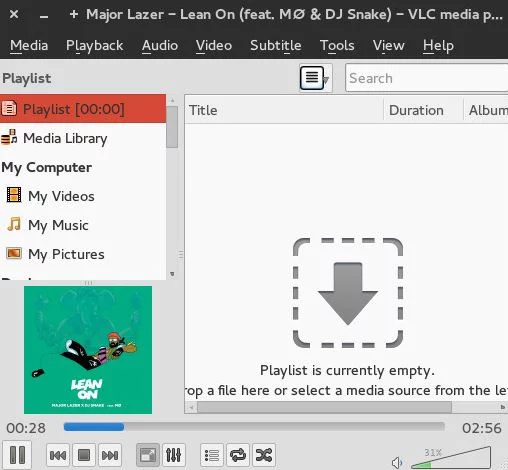Image resolution: width=508 pixels, height=470 pixels.
Task: Open the Subtitle menu
Action: (276, 45)
